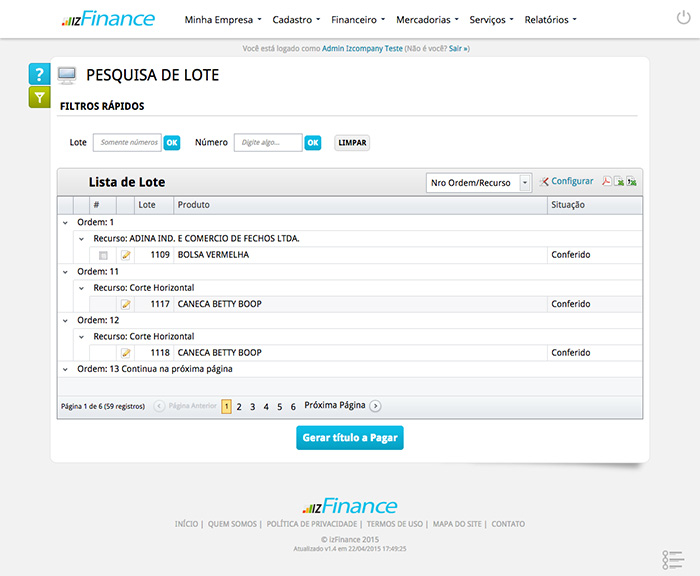
Task: Tick checkbox for BOLSA VERMELHA row
Action: tap(103, 255)
